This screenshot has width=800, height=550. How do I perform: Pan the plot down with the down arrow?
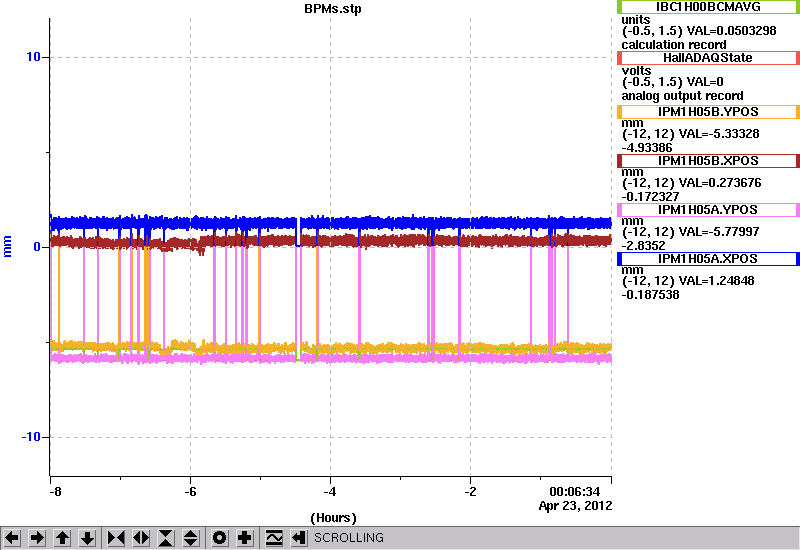pyautogui.click(x=87, y=538)
